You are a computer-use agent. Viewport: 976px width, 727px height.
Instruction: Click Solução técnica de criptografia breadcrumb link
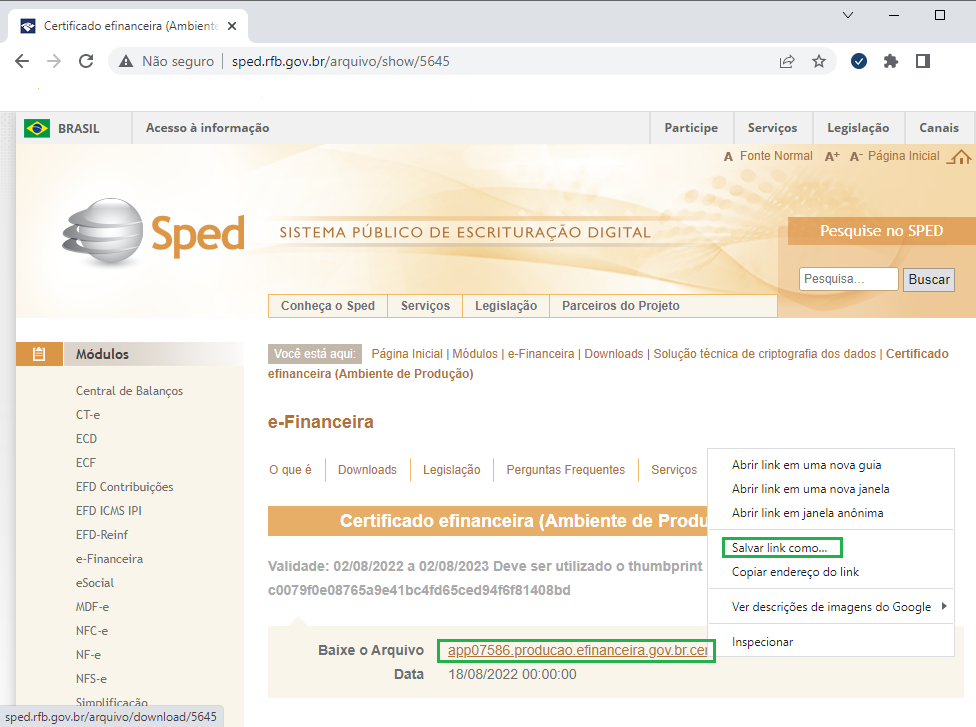764,354
